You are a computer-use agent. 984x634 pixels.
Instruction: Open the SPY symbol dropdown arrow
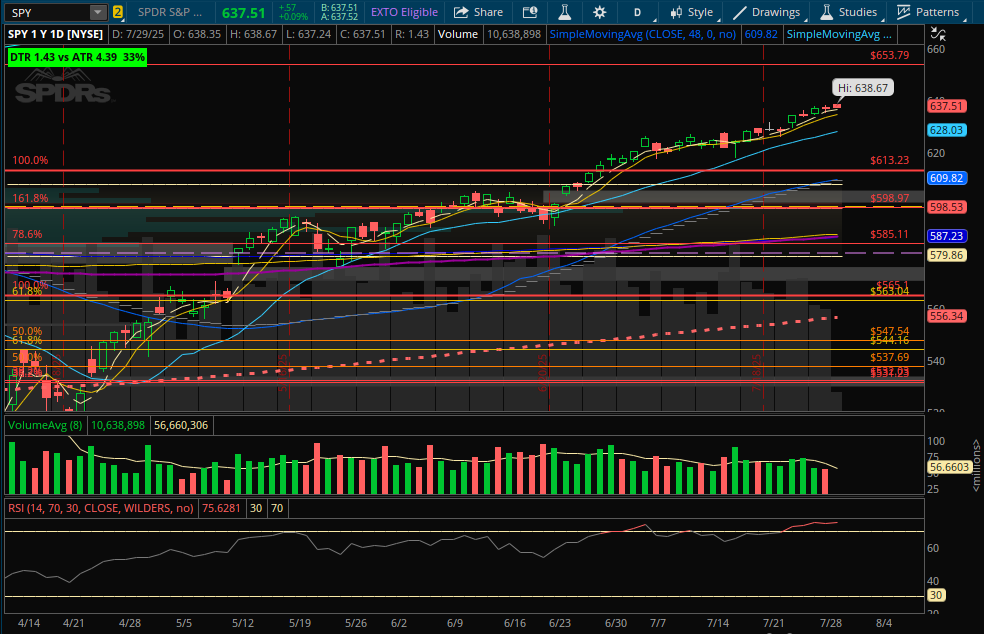tap(98, 13)
